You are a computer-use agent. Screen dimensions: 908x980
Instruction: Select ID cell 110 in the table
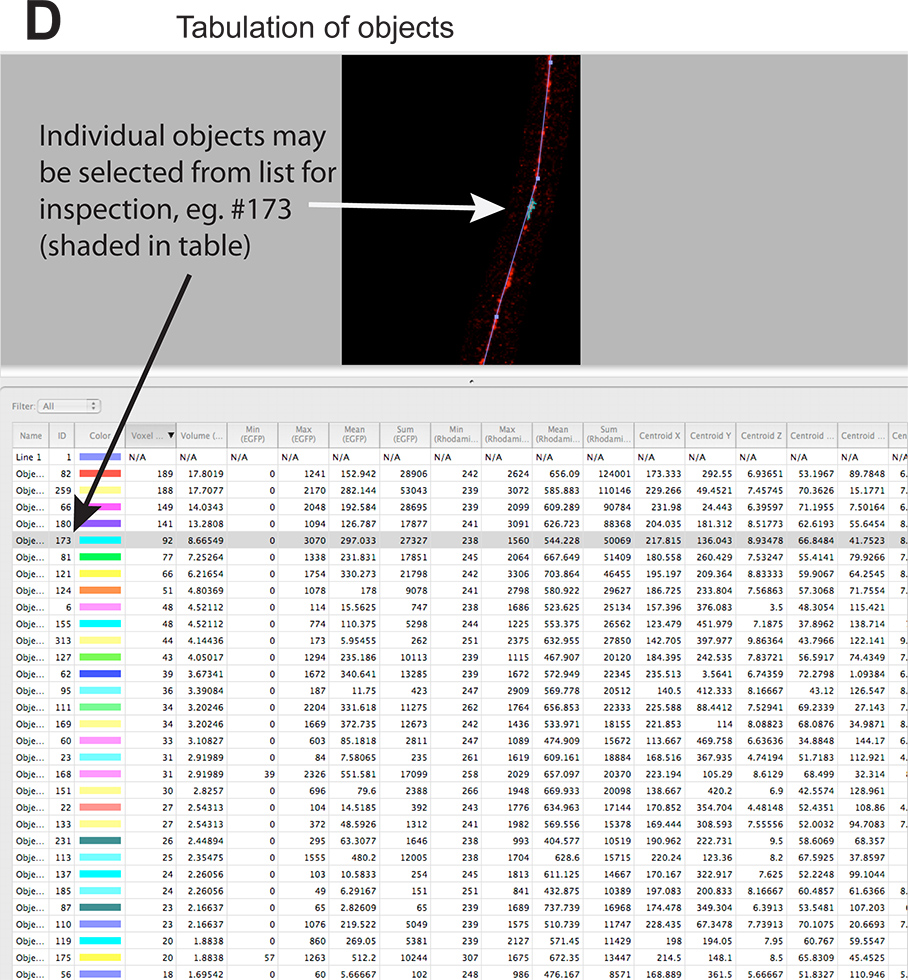63,924
